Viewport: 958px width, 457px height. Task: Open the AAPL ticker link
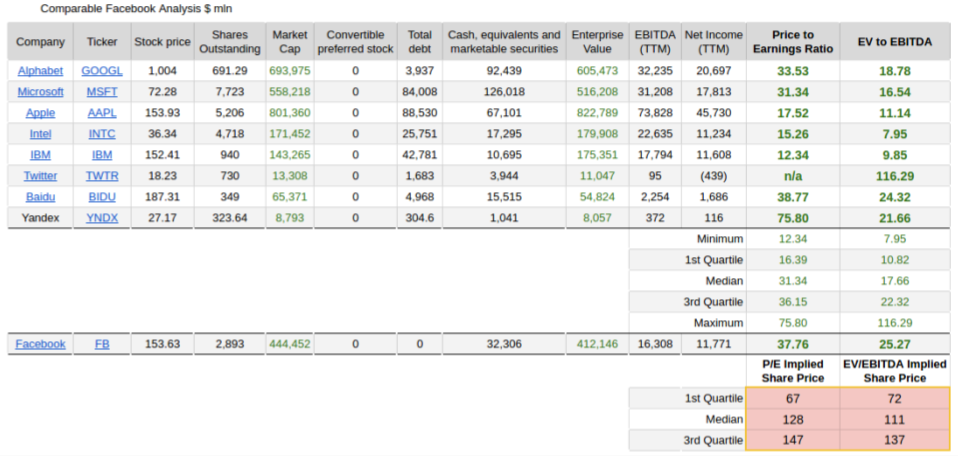(x=102, y=113)
